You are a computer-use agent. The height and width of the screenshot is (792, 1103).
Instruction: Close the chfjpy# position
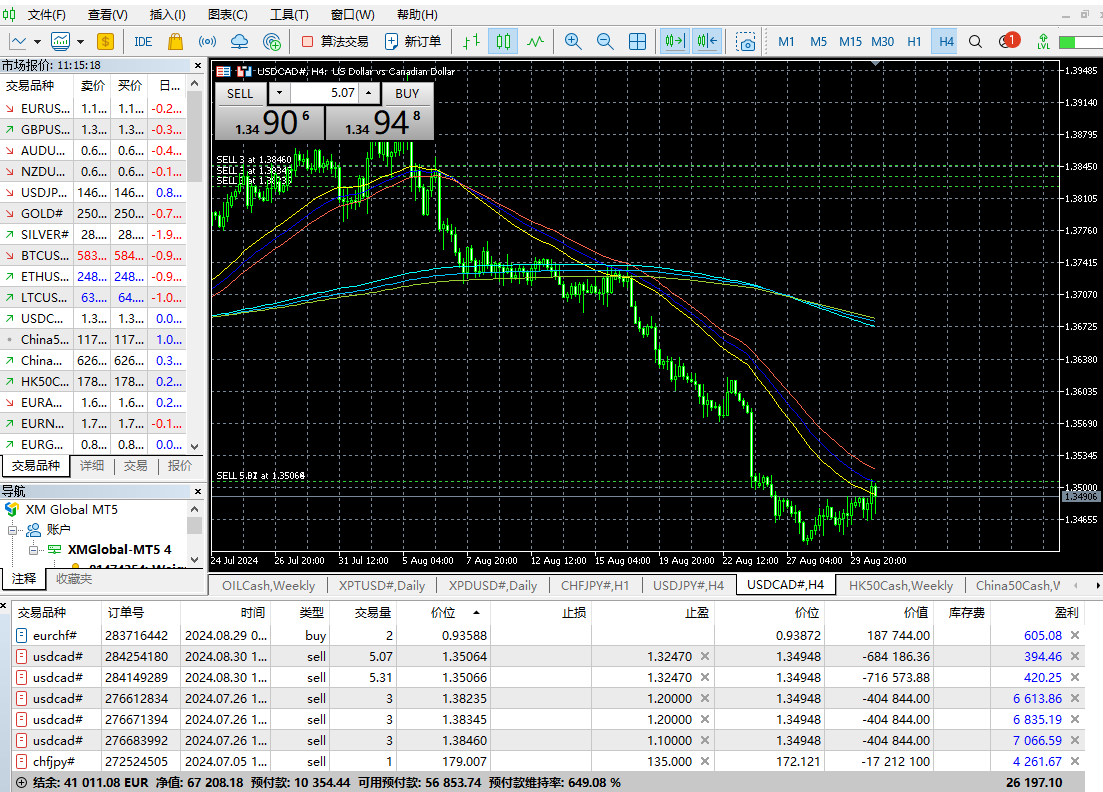[x=1075, y=761]
